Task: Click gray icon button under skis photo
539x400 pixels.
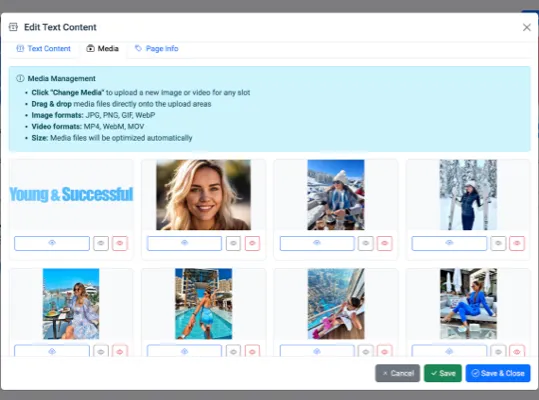Action: click(x=498, y=243)
